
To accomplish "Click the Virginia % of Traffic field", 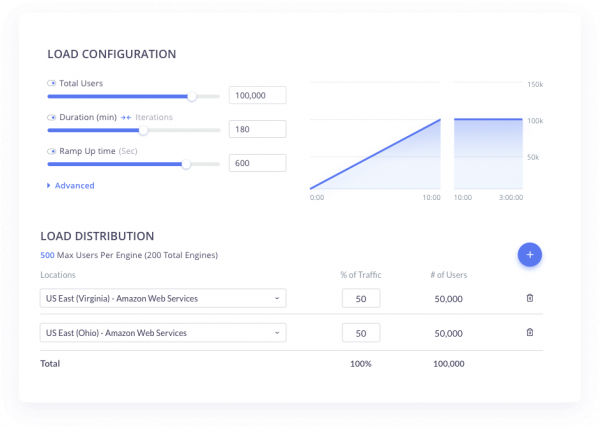I will tap(361, 298).
